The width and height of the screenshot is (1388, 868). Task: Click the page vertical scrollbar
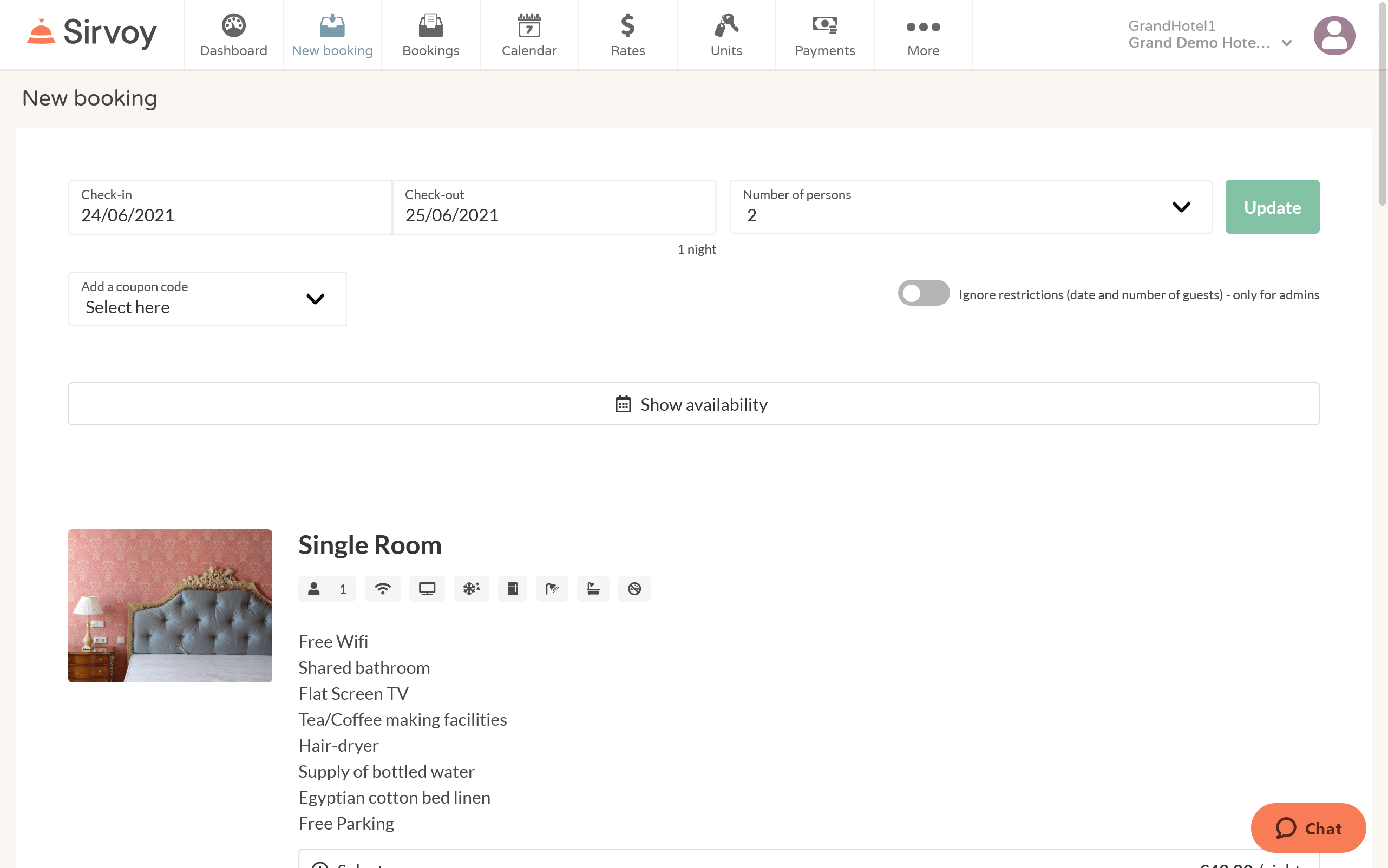[1382, 103]
